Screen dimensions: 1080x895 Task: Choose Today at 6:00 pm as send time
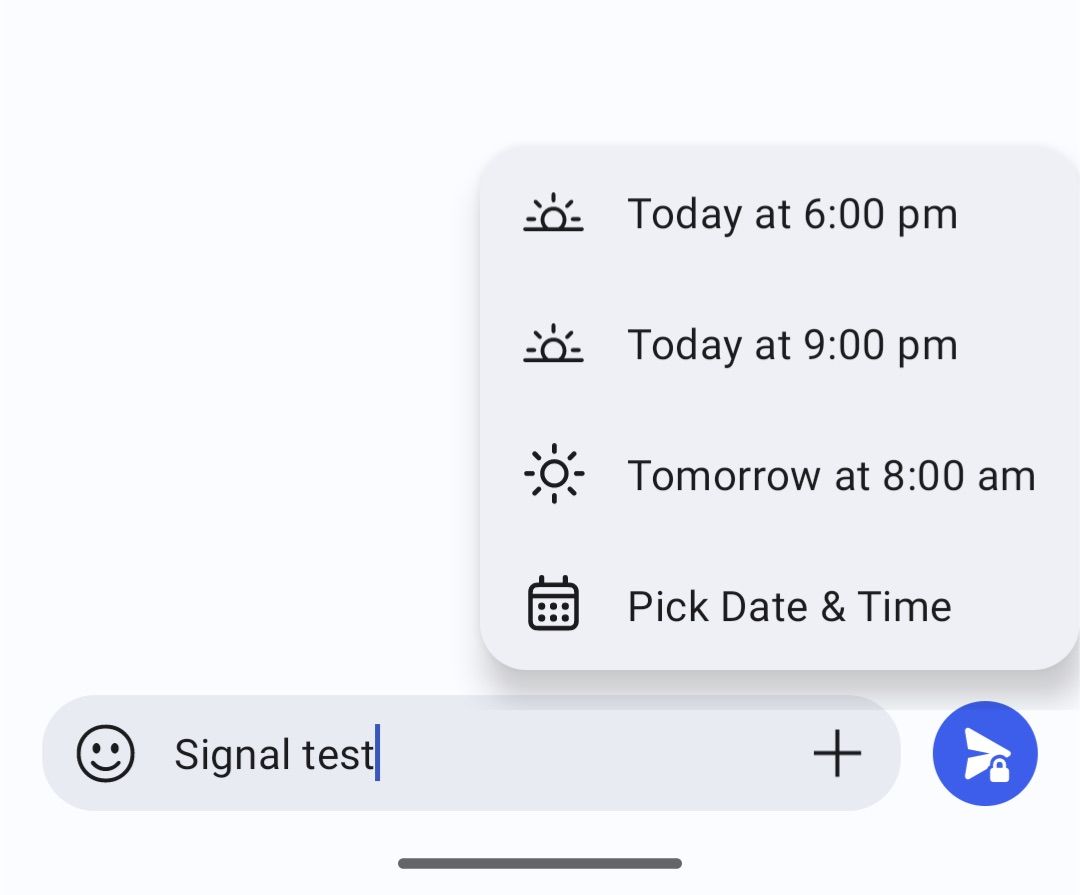[x=792, y=213]
